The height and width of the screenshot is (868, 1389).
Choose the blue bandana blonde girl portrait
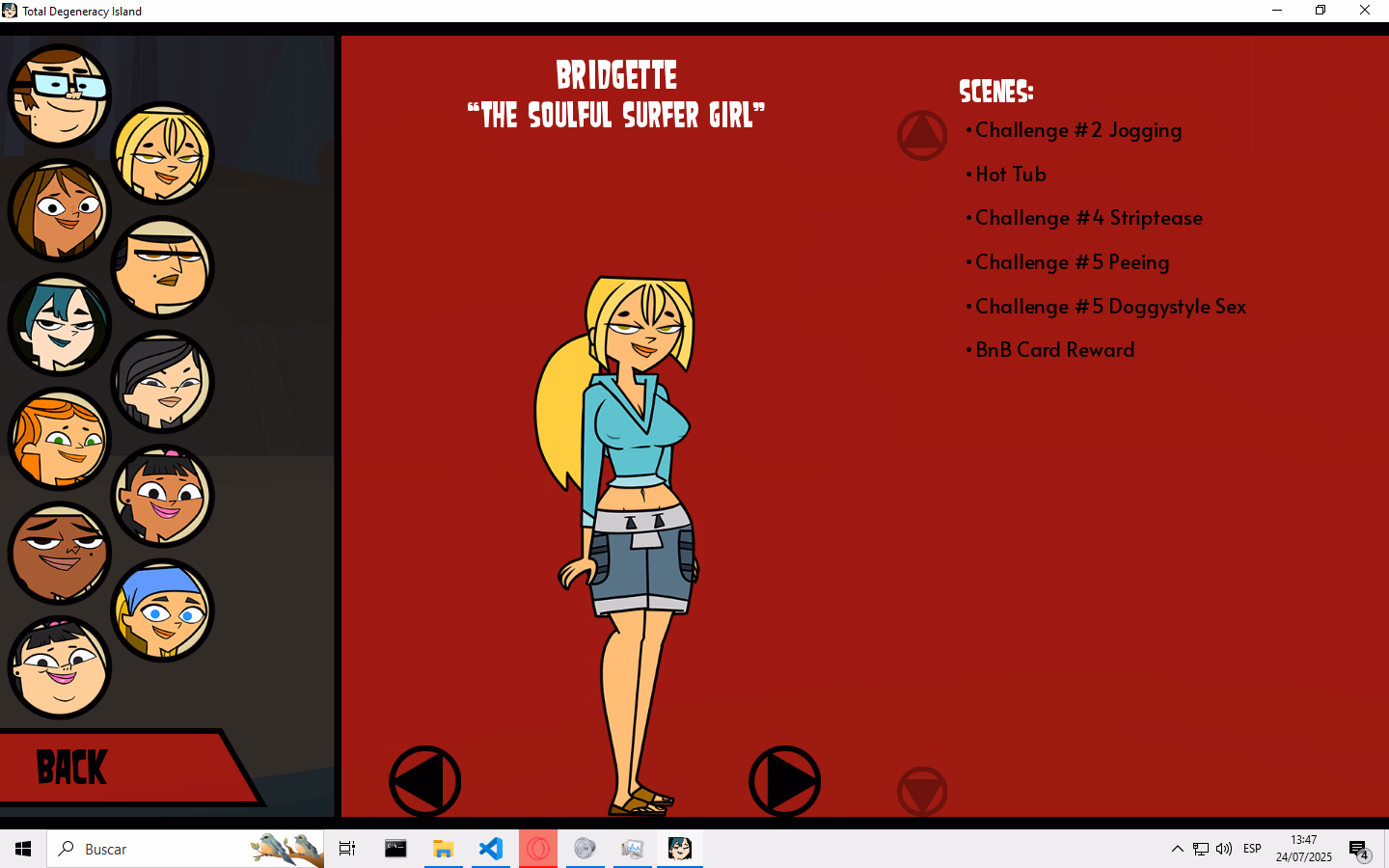coord(162,610)
